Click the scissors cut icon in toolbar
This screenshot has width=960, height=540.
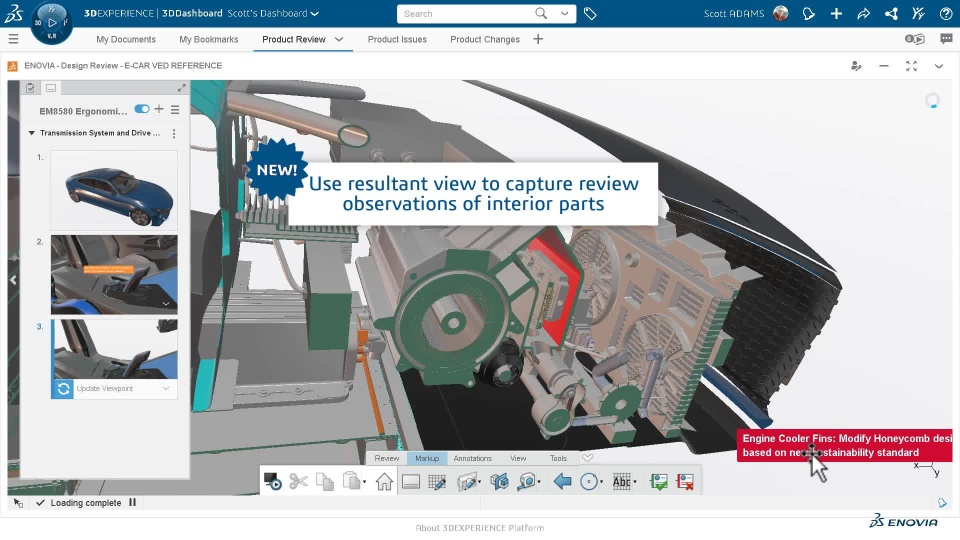[298, 481]
